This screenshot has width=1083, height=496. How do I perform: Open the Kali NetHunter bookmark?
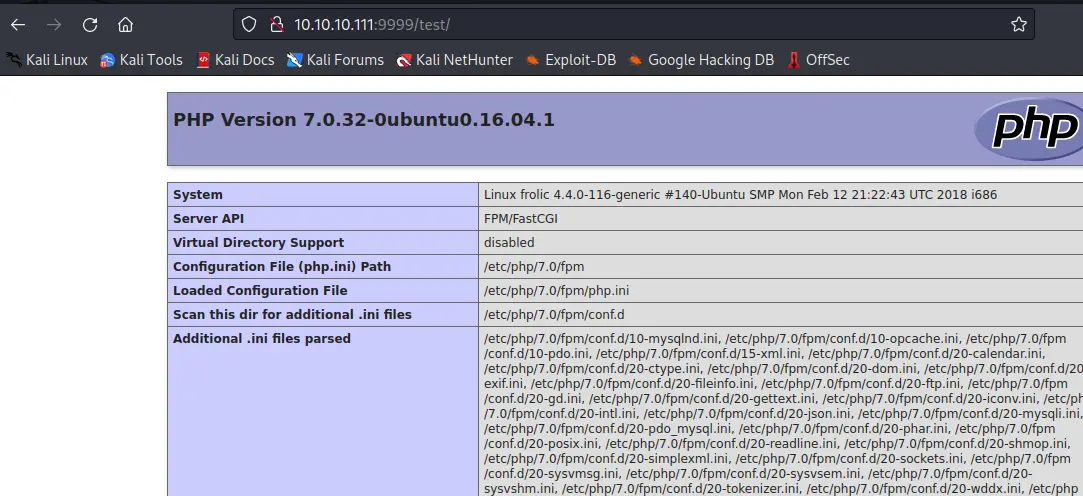454,60
